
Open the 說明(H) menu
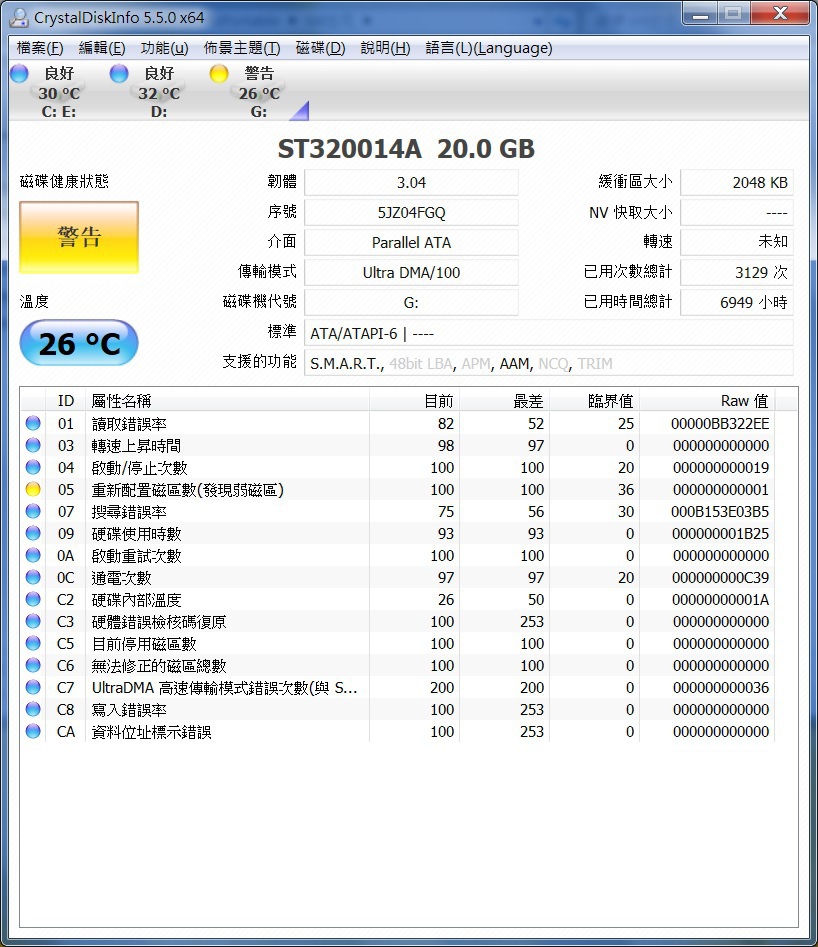click(385, 48)
